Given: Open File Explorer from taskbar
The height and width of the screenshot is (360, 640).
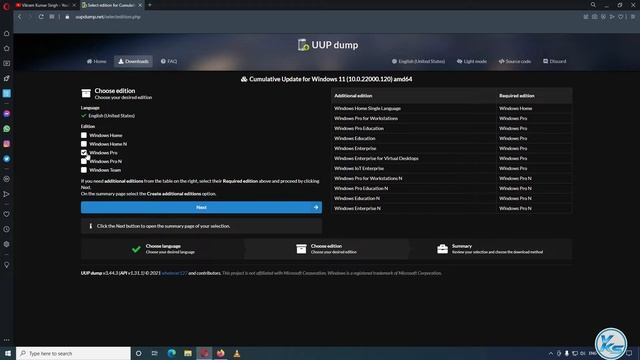Looking at the screenshot, I should (188, 353).
